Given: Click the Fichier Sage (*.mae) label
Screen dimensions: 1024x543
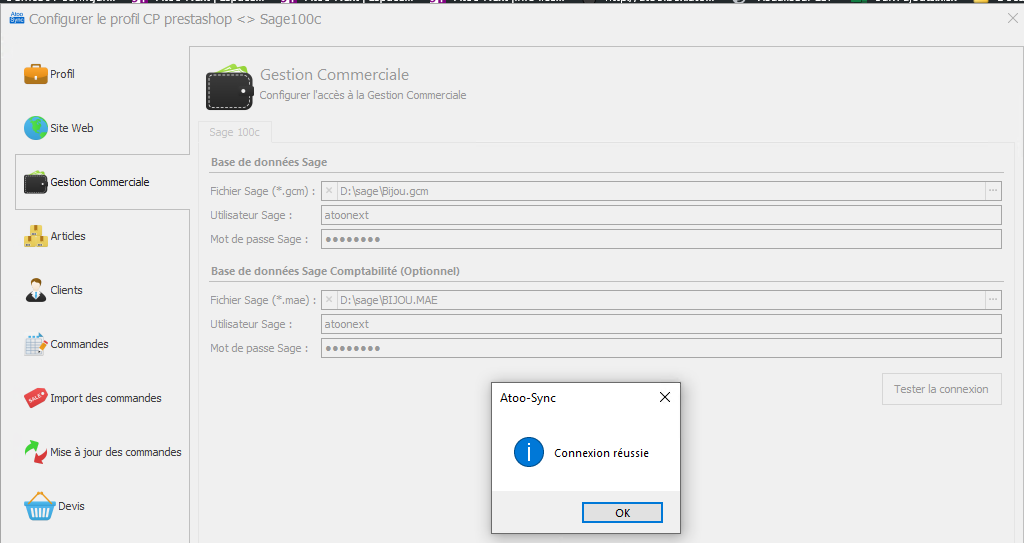Looking at the screenshot, I should (263, 300).
